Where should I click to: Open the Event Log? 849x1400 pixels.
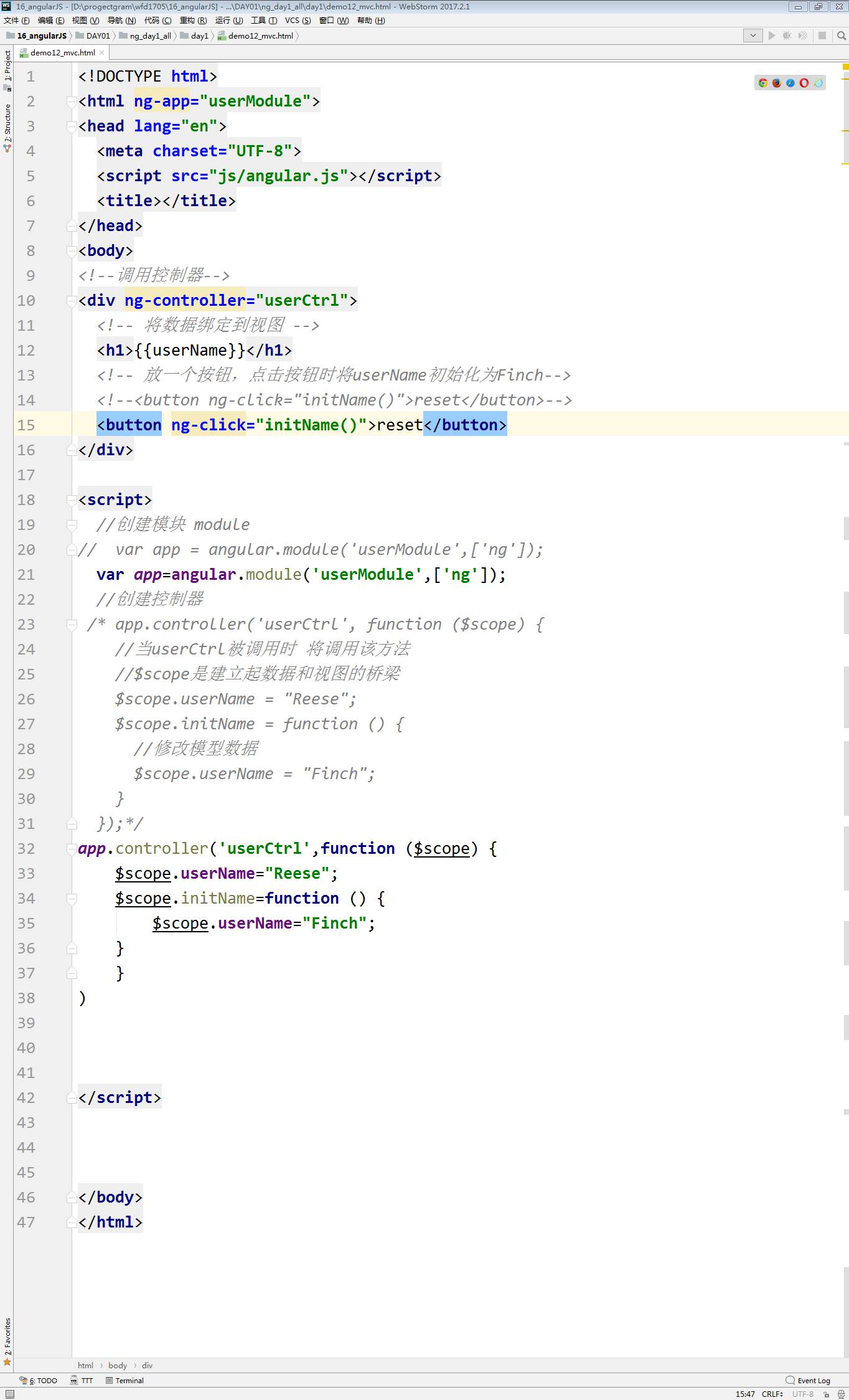(x=808, y=1380)
